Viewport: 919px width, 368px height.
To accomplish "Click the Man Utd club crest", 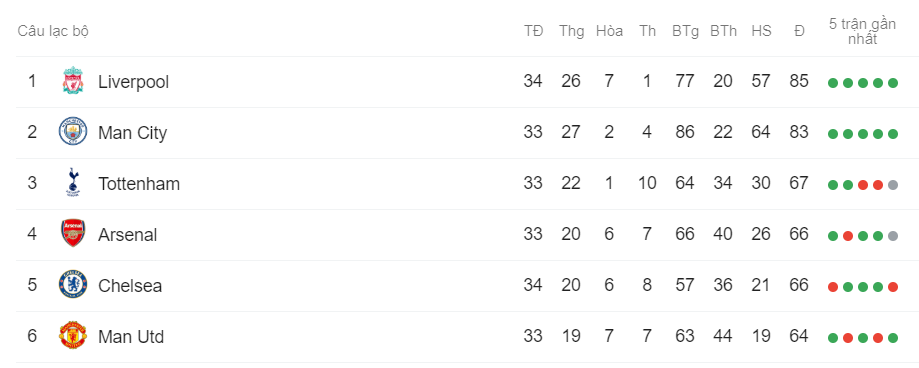I will point(73,336).
